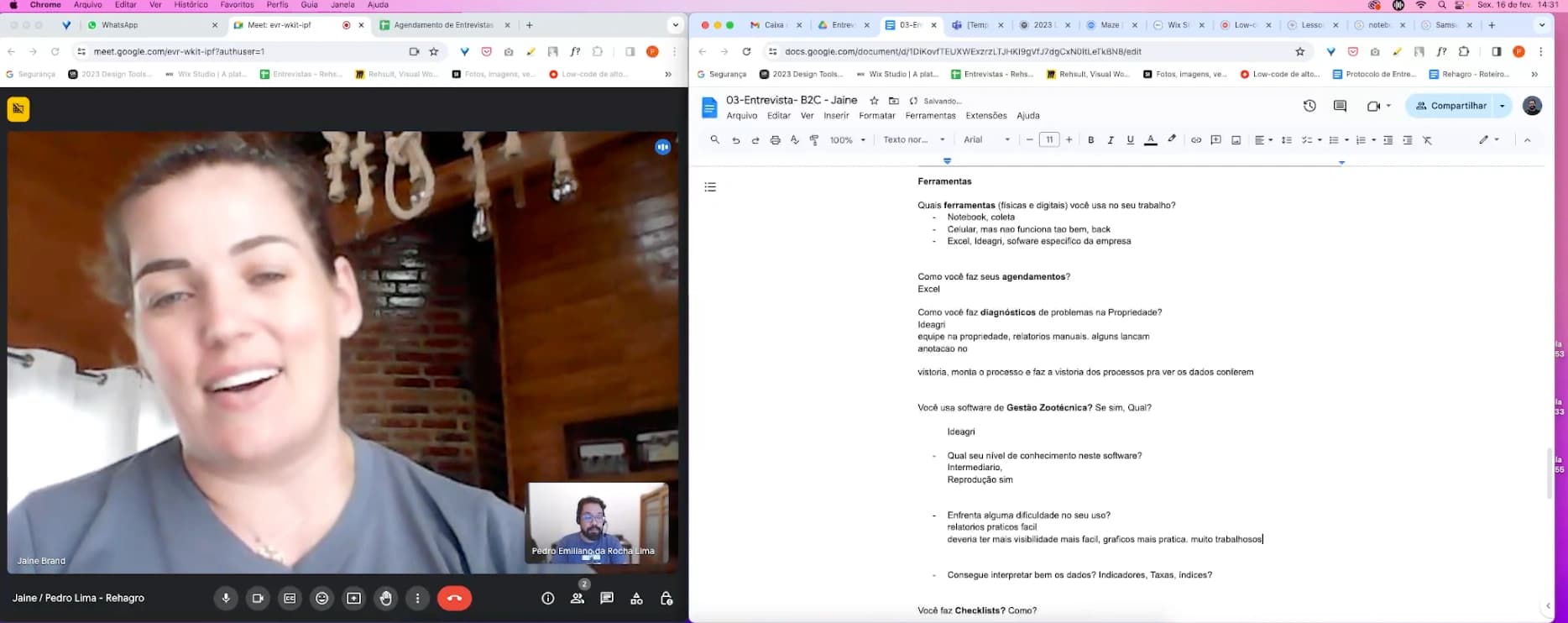Search the menus magnifier icon in Docs
The height and width of the screenshot is (623, 1568).
(715, 139)
